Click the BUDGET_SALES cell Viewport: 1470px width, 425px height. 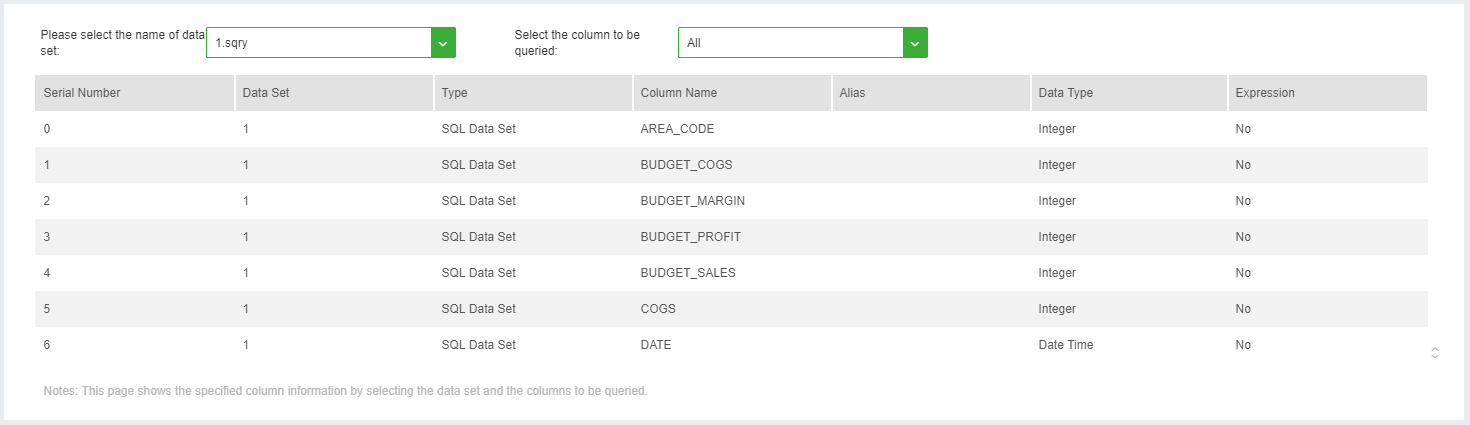pos(688,273)
